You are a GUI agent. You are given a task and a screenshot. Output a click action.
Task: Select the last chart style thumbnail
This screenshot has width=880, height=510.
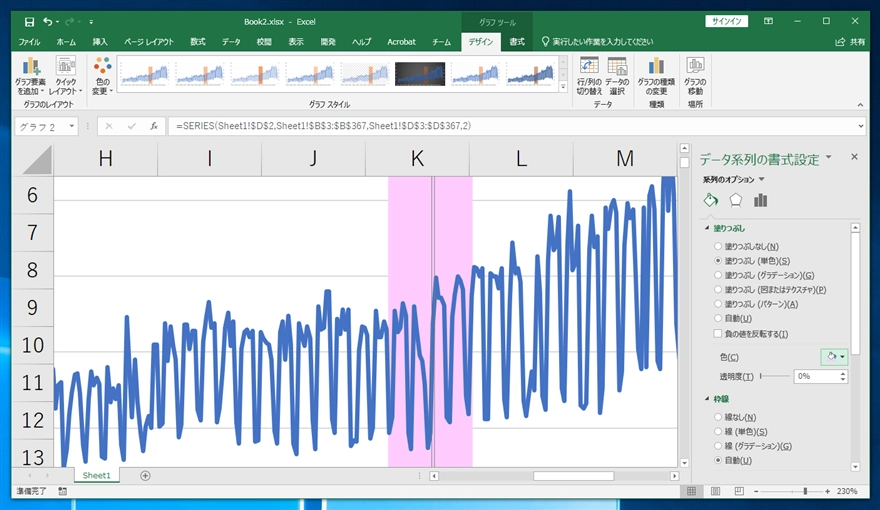point(530,73)
